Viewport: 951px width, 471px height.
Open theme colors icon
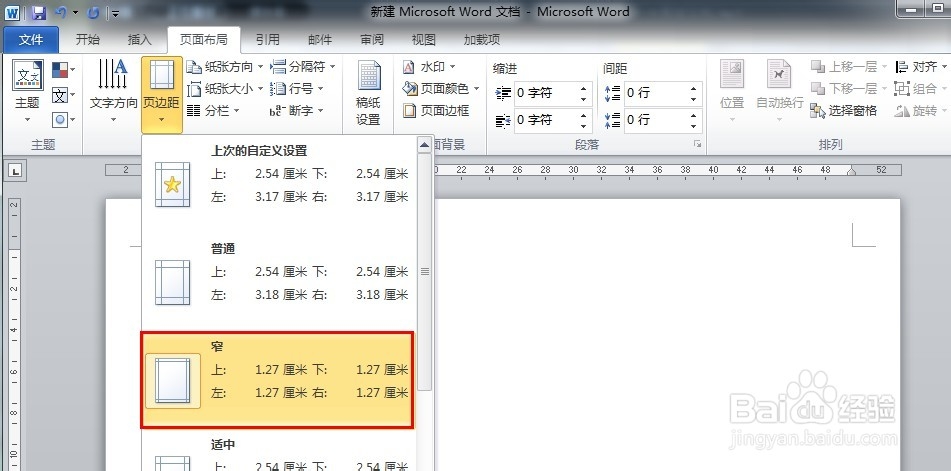point(63,70)
